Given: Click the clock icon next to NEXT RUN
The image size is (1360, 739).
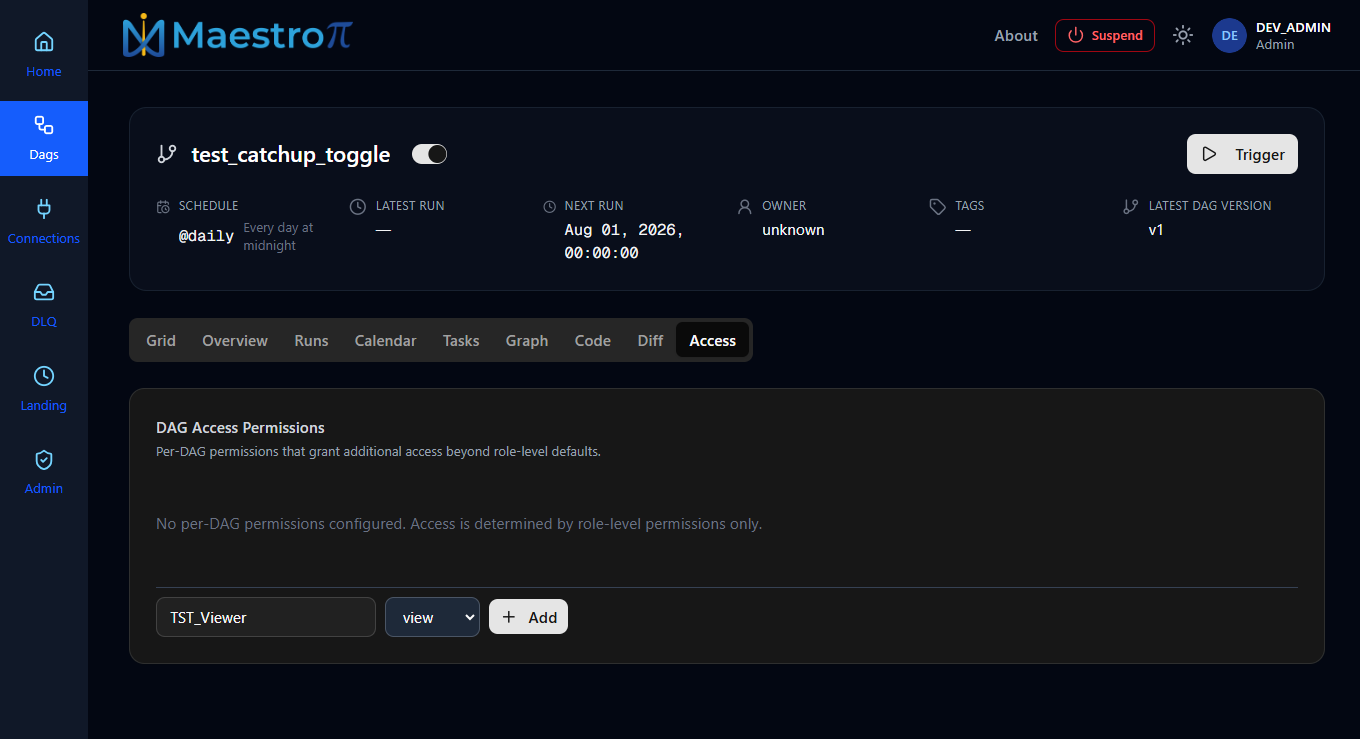Looking at the screenshot, I should (x=549, y=206).
